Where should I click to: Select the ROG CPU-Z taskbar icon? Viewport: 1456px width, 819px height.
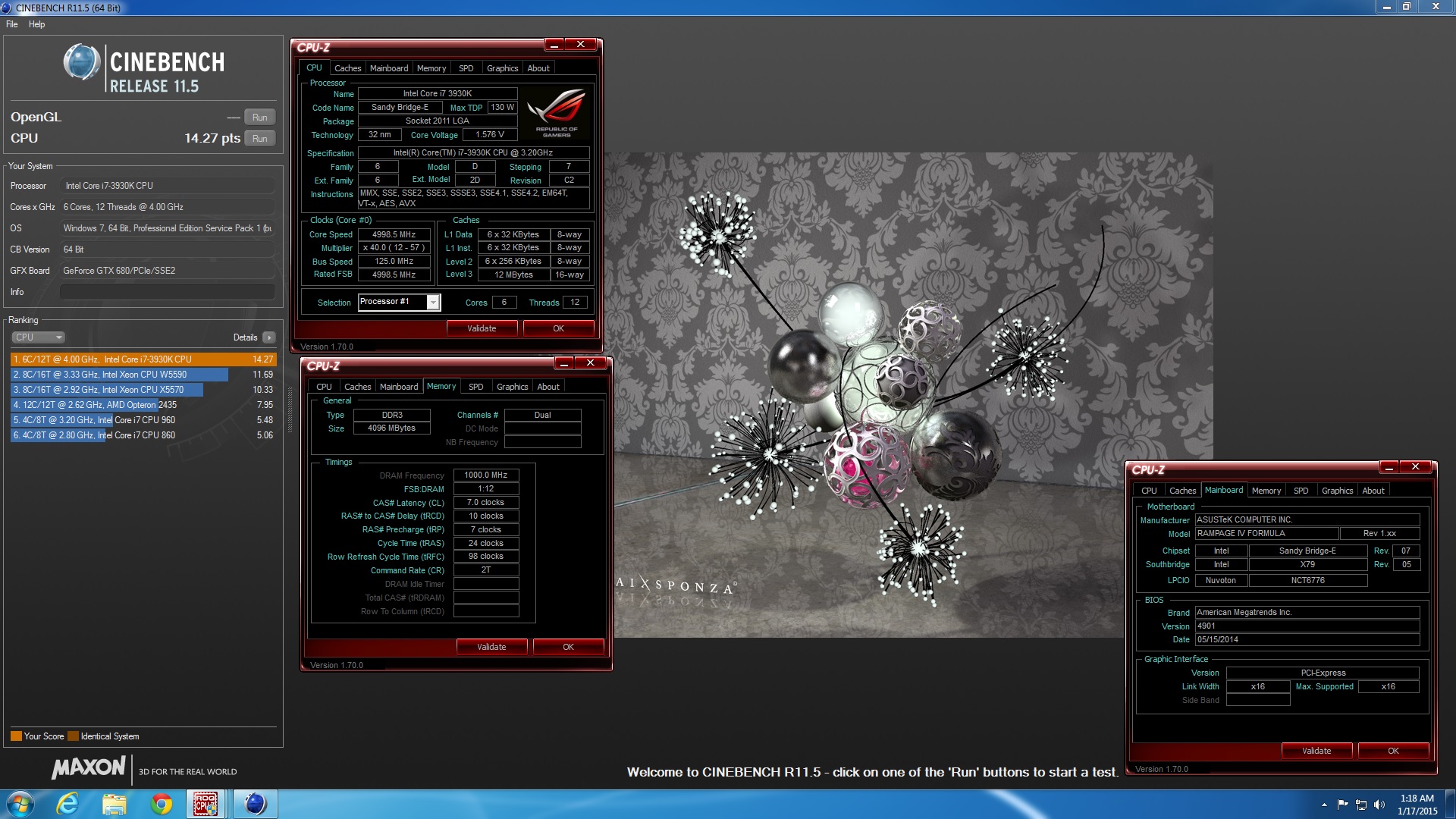pos(206,804)
